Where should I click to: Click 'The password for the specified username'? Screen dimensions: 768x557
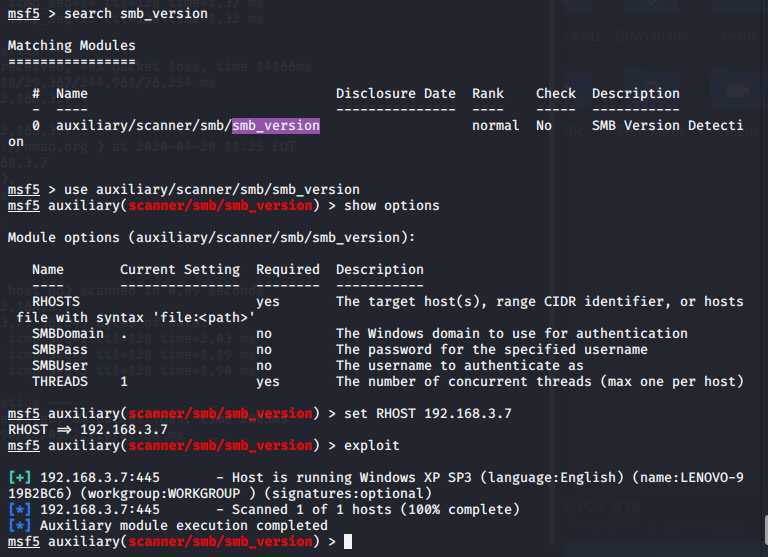[x=492, y=350]
